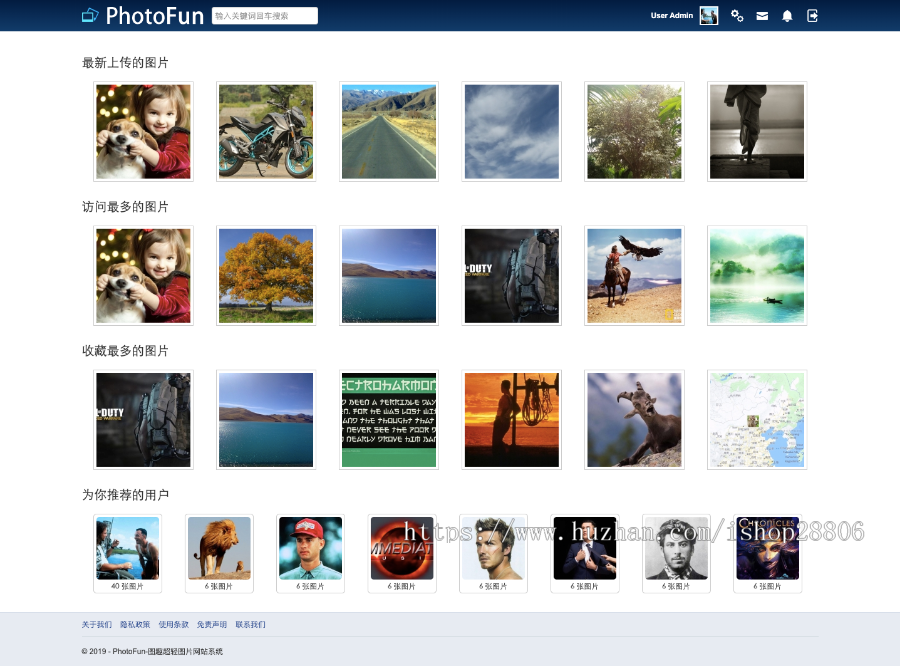Screen dimensions: 900x666
Task: Open the map image thumbnail
Action: point(757,420)
